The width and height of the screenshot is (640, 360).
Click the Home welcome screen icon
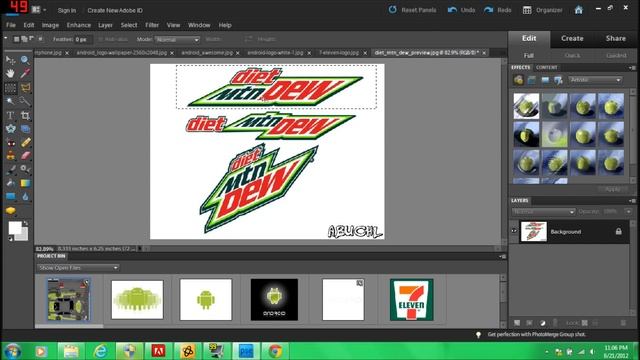pyautogui.click(x=578, y=10)
